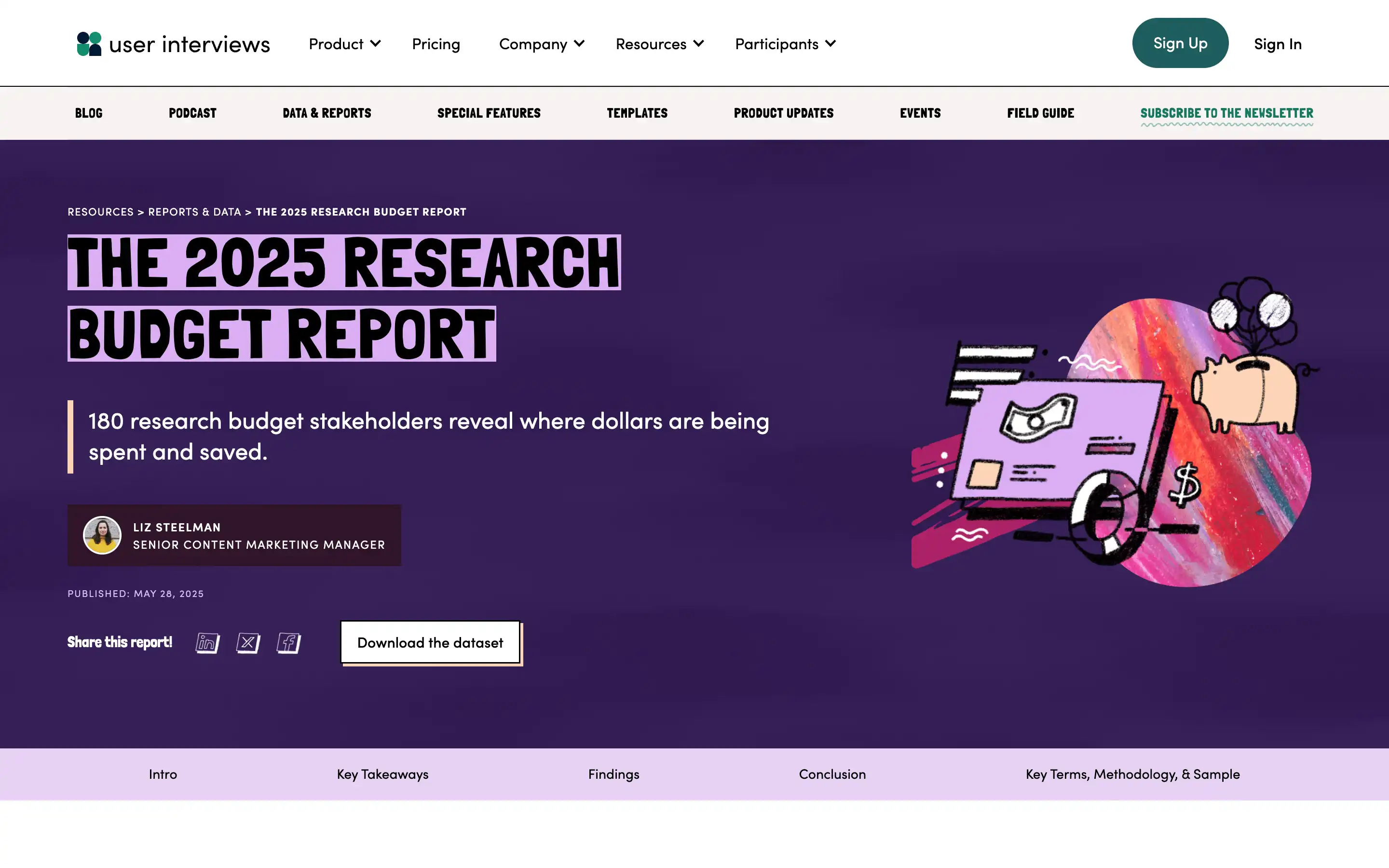Click current-page breadcrumb 2025 Research Budget Report
Image resolution: width=1389 pixels, height=868 pixels.
tap(361, 212)
